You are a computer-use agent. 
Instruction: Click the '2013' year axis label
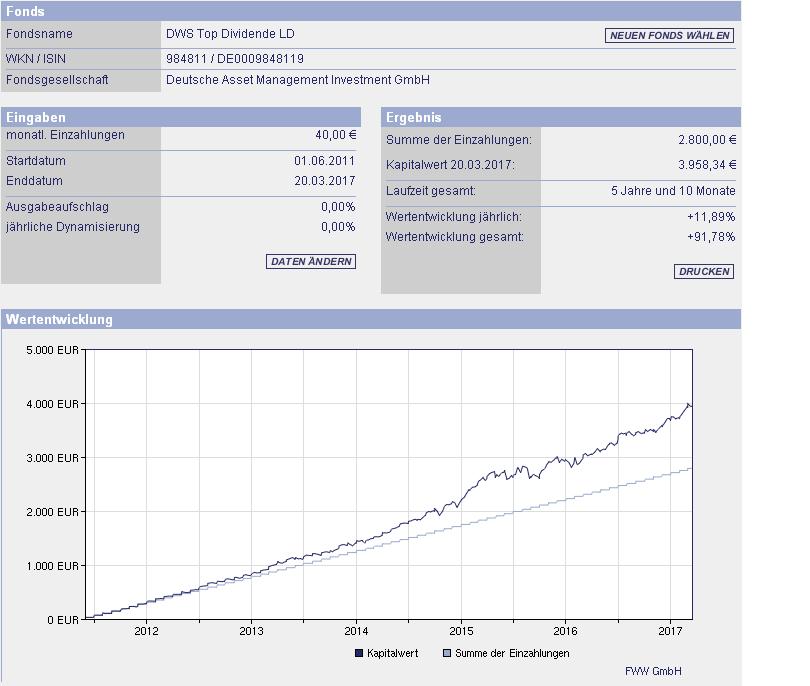click(x=251, y=631)
